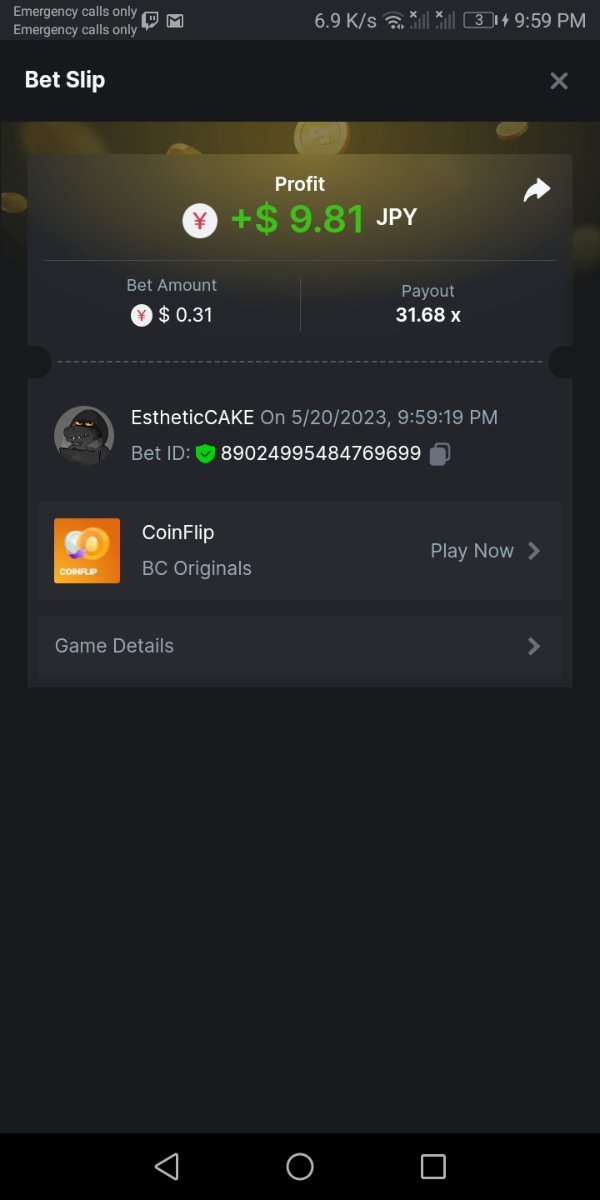Image resolution: width=600 pixels, height=1200 pixels.
Task: Close the Bet Slip panel
Action: click(x=559, y=81)
